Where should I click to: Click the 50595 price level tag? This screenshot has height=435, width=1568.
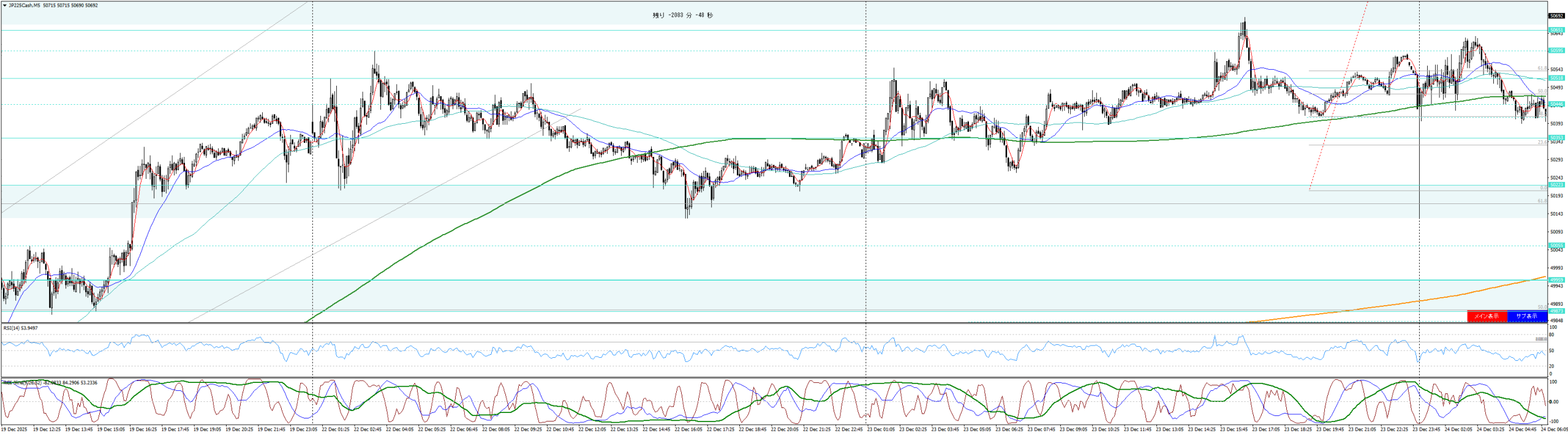tap(1556, 51)
